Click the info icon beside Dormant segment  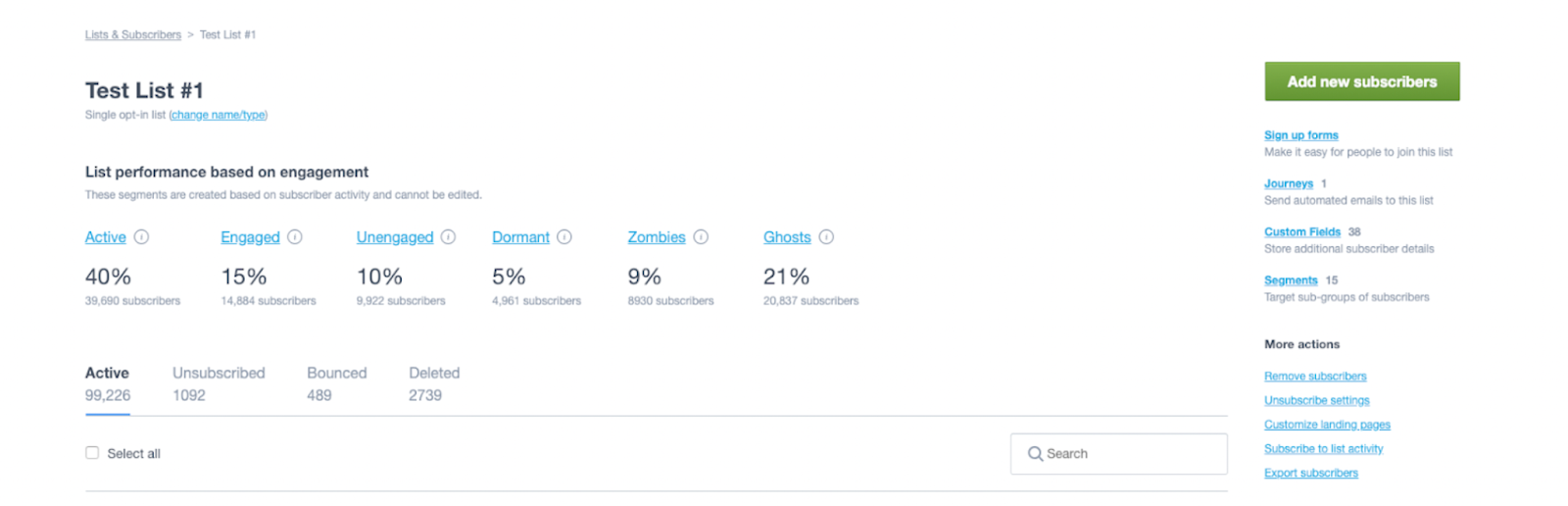(x=564, y=237)
